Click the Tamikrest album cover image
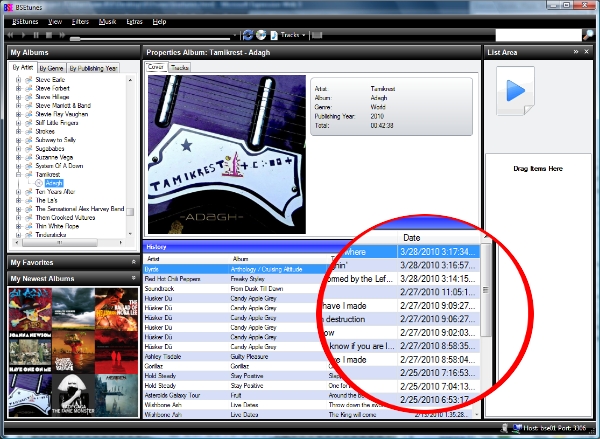Screen dimensions: 600x439 click(227, 154)
